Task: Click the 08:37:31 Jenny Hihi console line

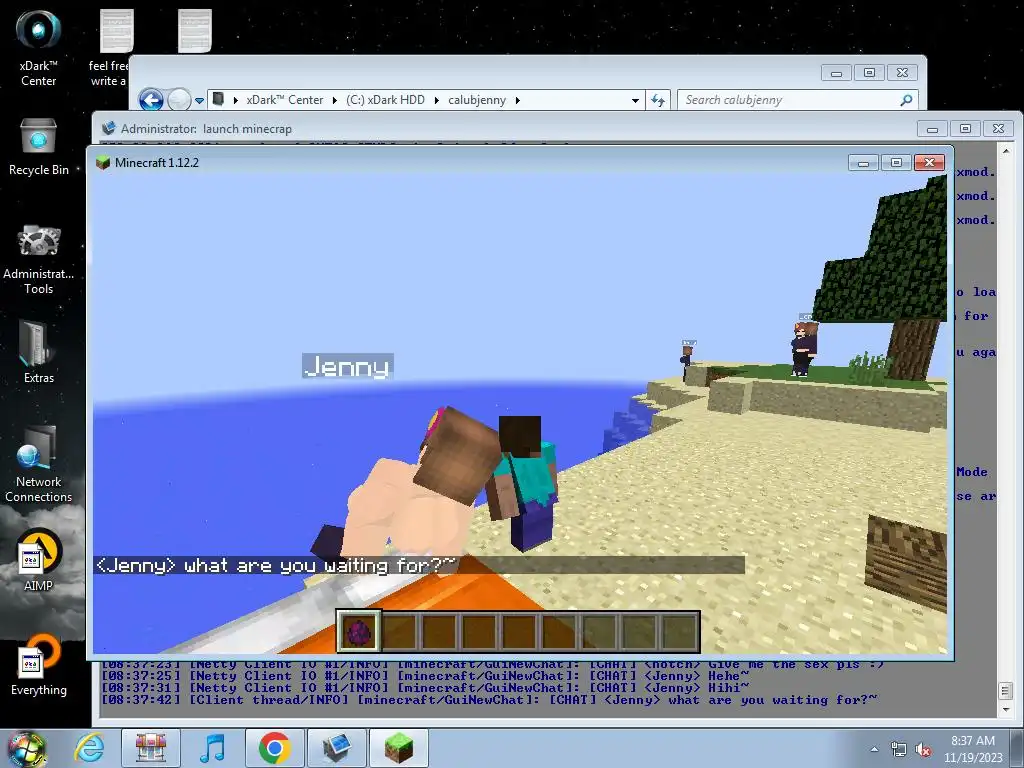Action: tap(426, 688)
